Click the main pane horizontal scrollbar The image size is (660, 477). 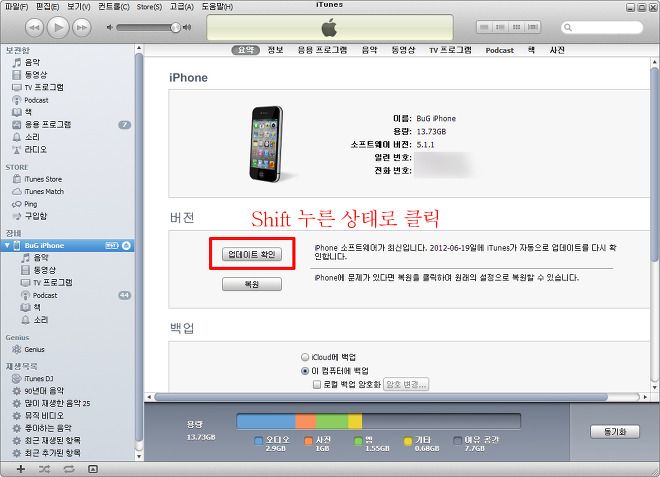[381, 397]
